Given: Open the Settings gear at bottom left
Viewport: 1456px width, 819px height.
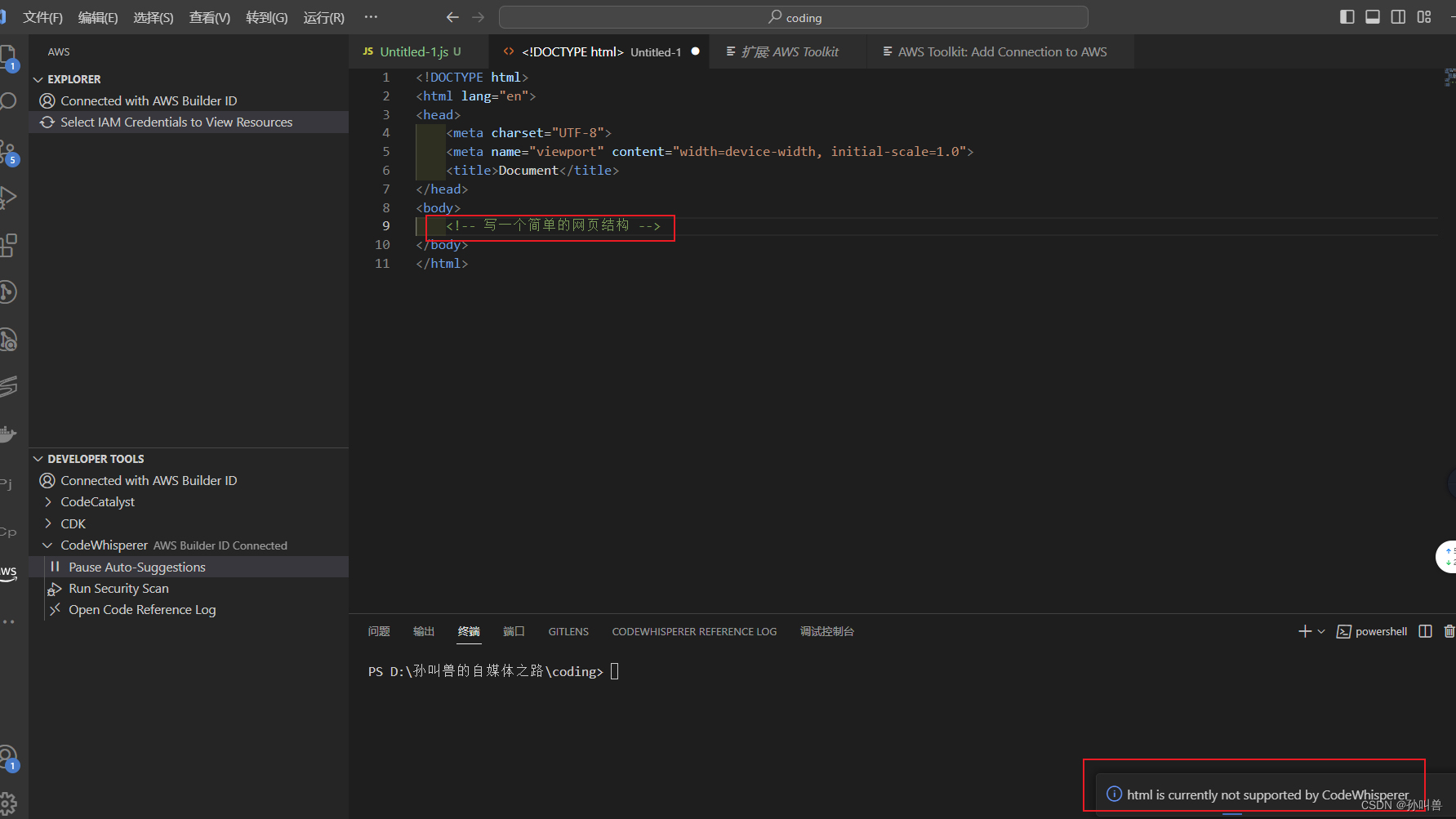Looking at the screenshot, I should pyautogui.click(x=8, y=803).
